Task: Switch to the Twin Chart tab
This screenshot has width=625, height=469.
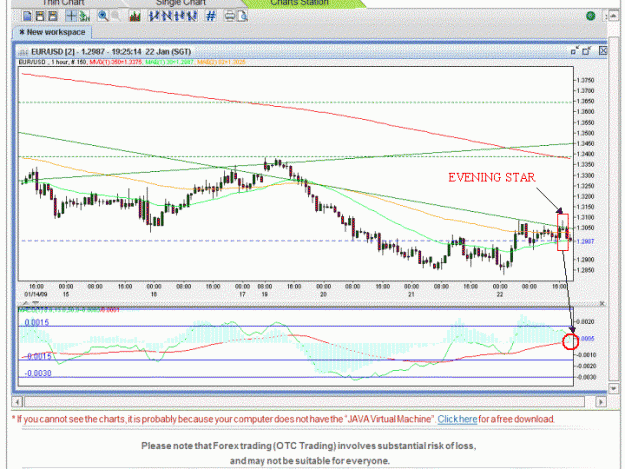Action: (x=63, y=3)
